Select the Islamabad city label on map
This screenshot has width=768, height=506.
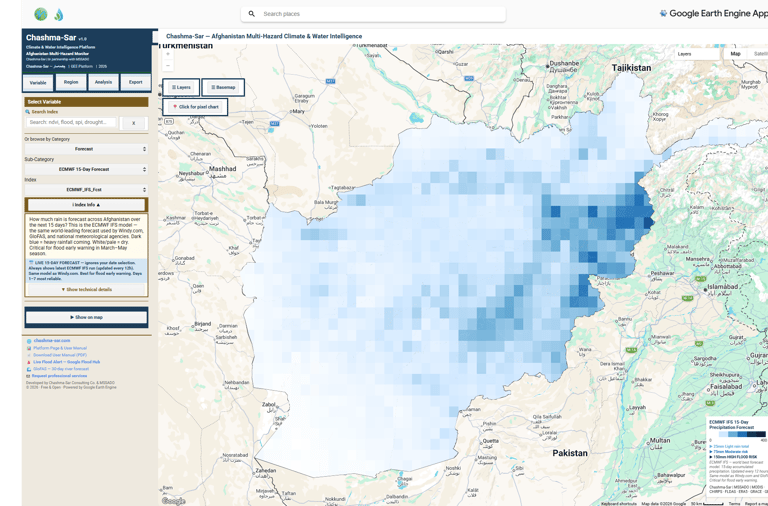[x=723, y=289]
